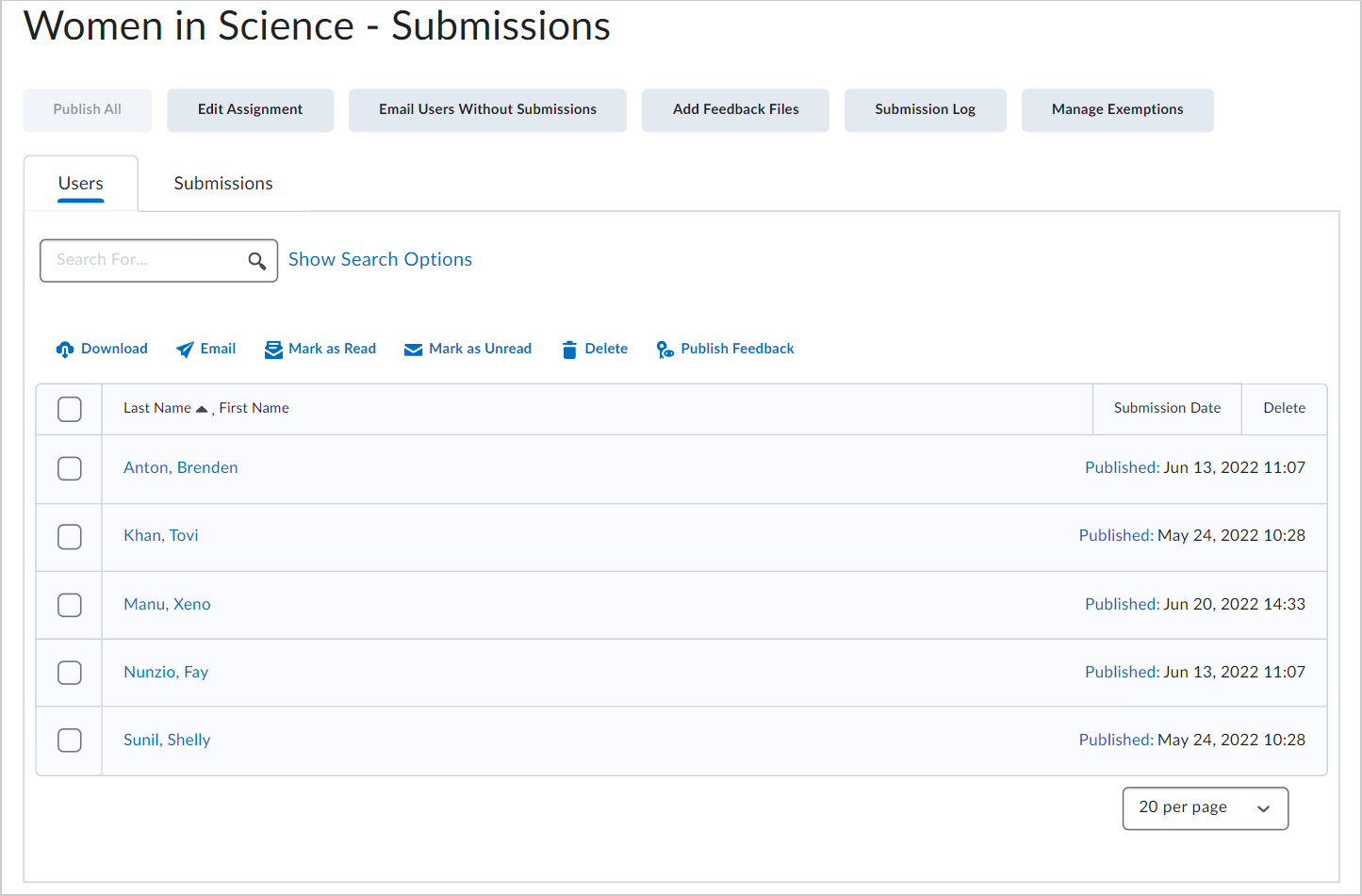Select the checkbox for Sunil, Shelly

pyautogui.click(x=69, y=741)
